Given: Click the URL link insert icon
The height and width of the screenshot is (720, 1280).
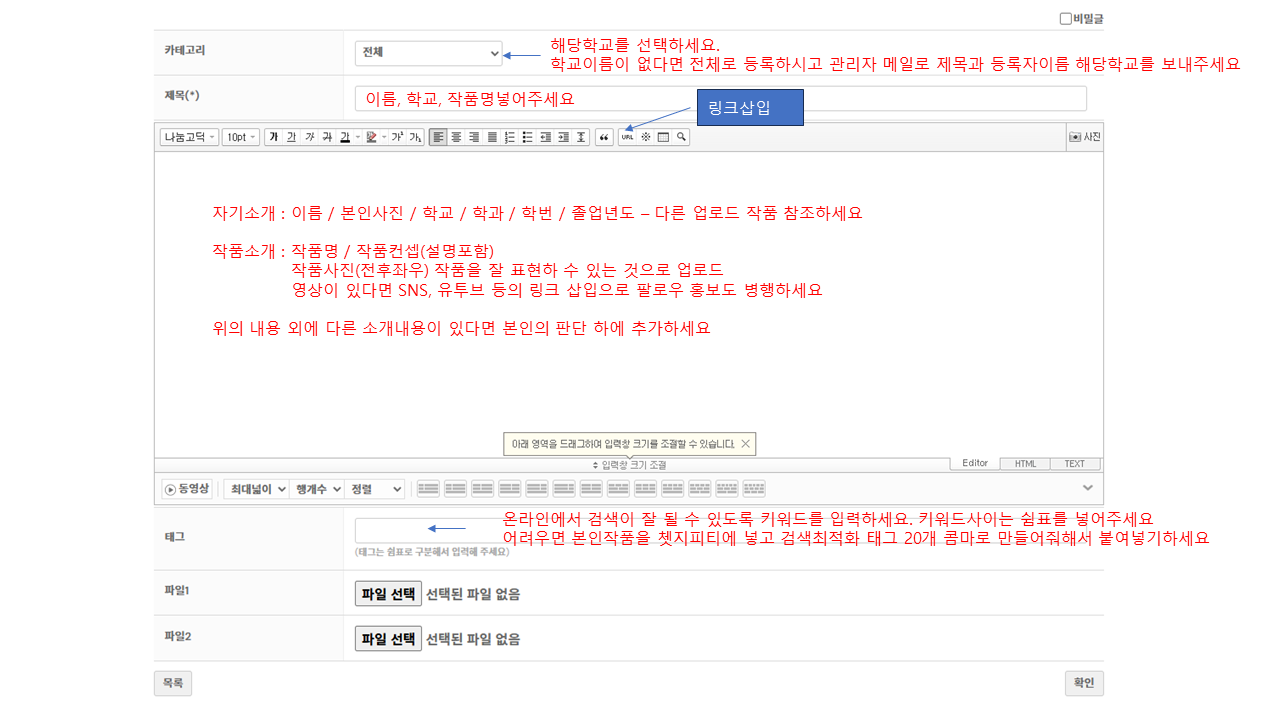Looking at the screenshot, I should [x=627, y=137].
